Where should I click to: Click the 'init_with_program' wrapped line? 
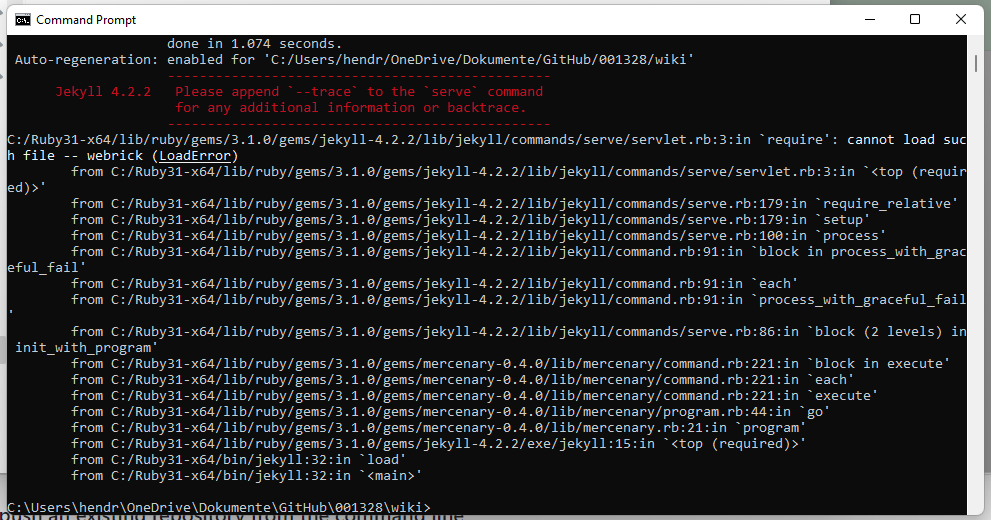click(86, 348)
